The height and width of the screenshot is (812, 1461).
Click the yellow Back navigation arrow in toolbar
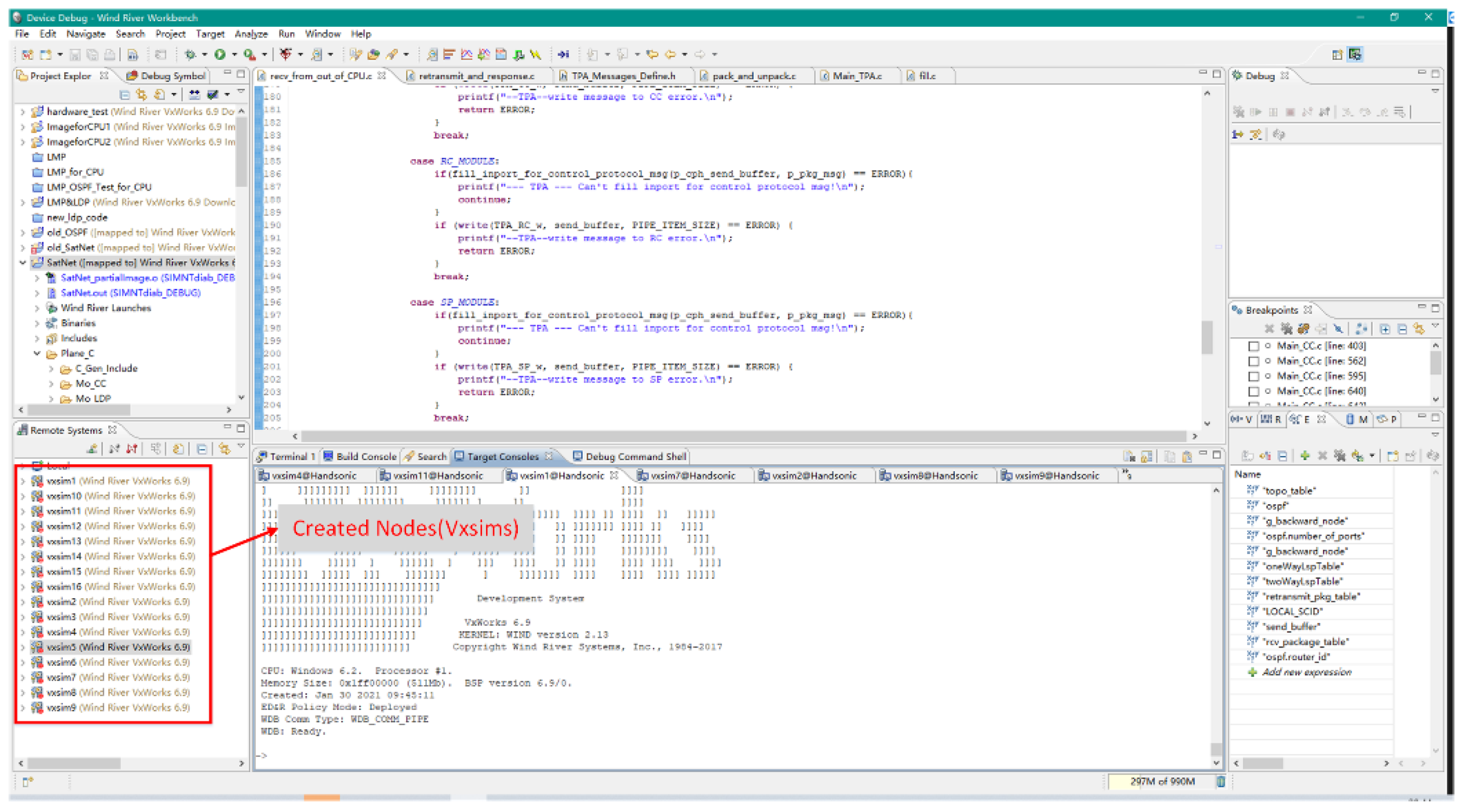(x=671, y=55)
